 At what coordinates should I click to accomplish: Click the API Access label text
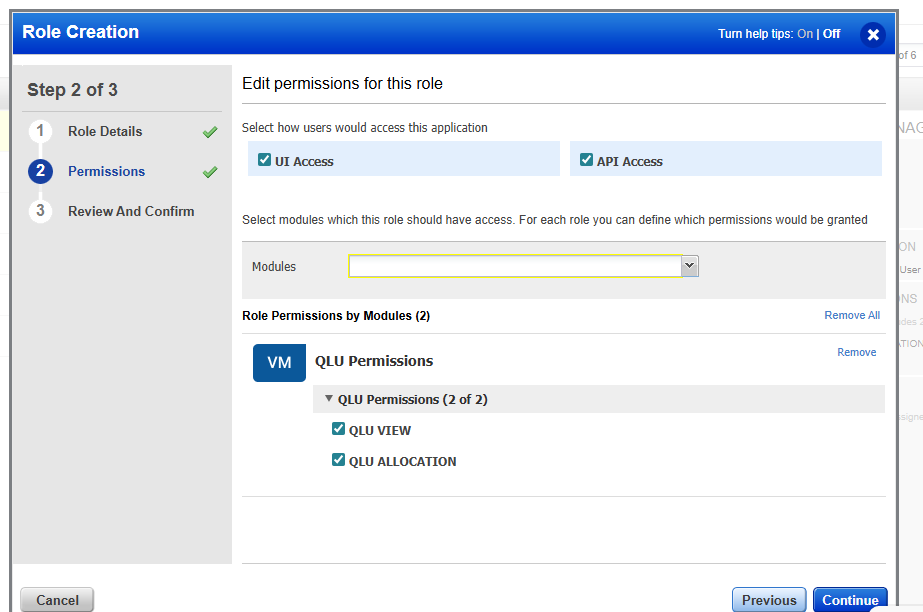coord(629,161)
